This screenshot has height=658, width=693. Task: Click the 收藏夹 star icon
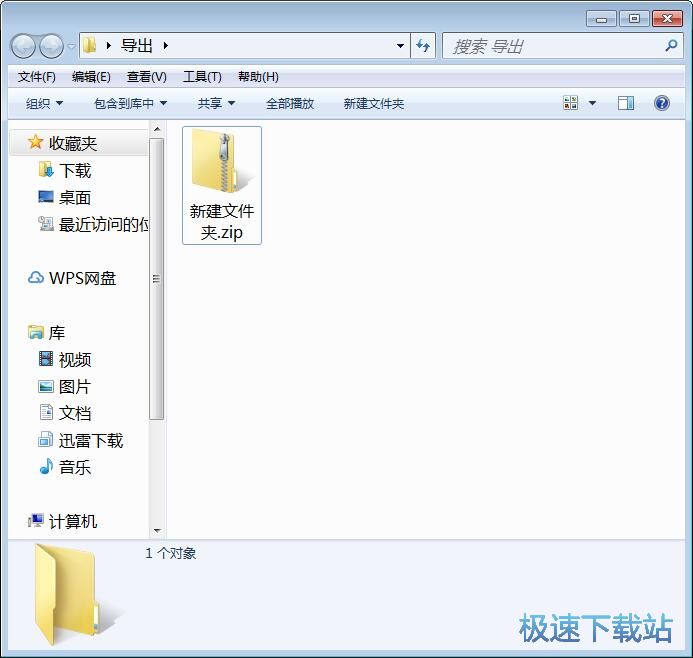click(x=35, y=142)
